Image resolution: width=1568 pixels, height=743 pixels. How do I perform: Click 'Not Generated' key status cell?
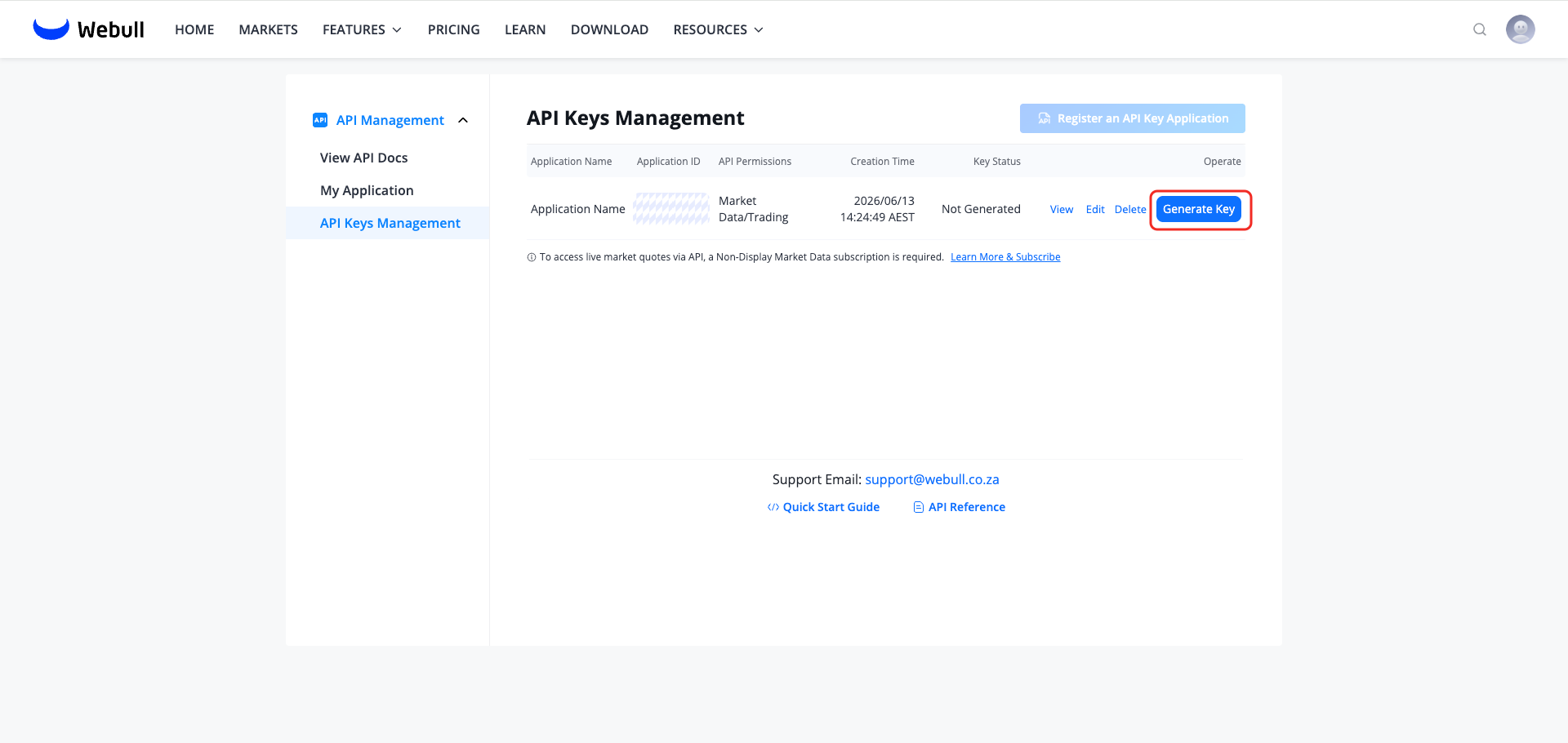pos(981,209)
